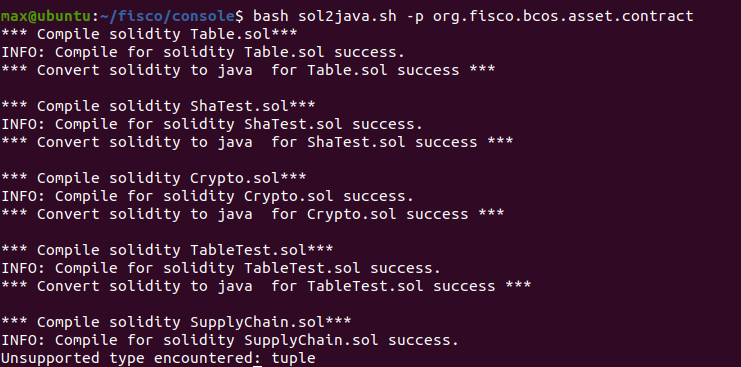This screenshot has width=741, height=367.
Task: Click 'Compile for solidity TableTest.sol success' line
Action: pos(221,268)
